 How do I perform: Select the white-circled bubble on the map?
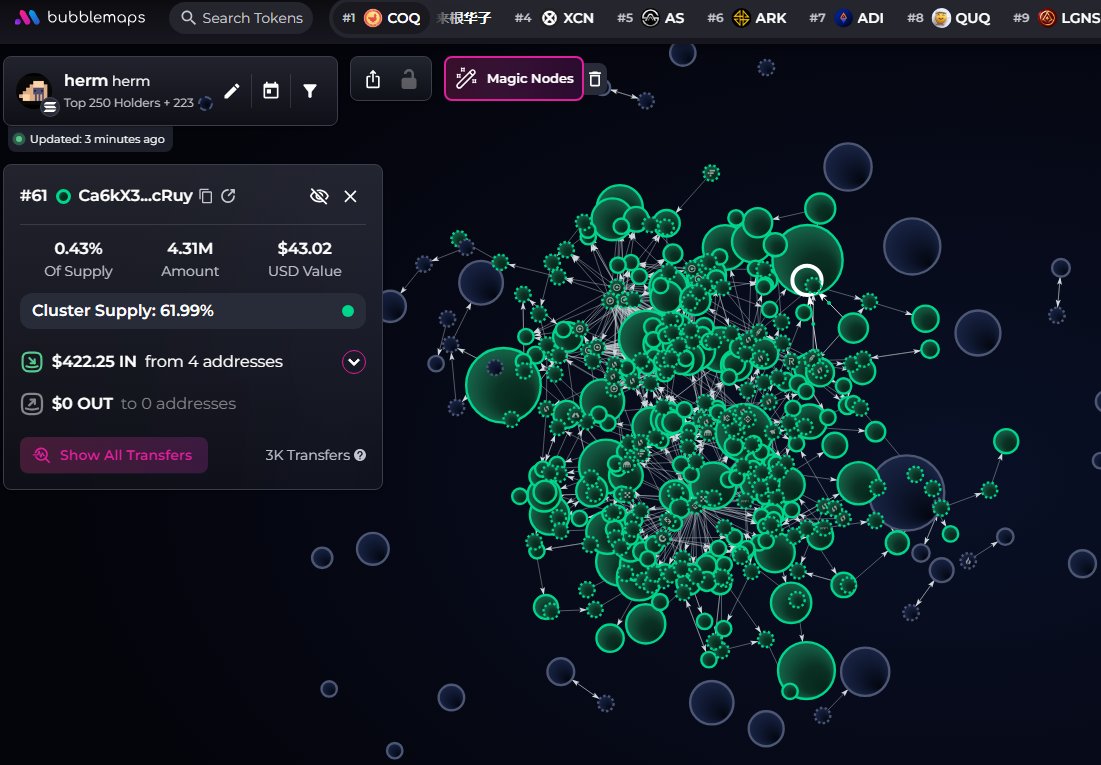[808, 281]
